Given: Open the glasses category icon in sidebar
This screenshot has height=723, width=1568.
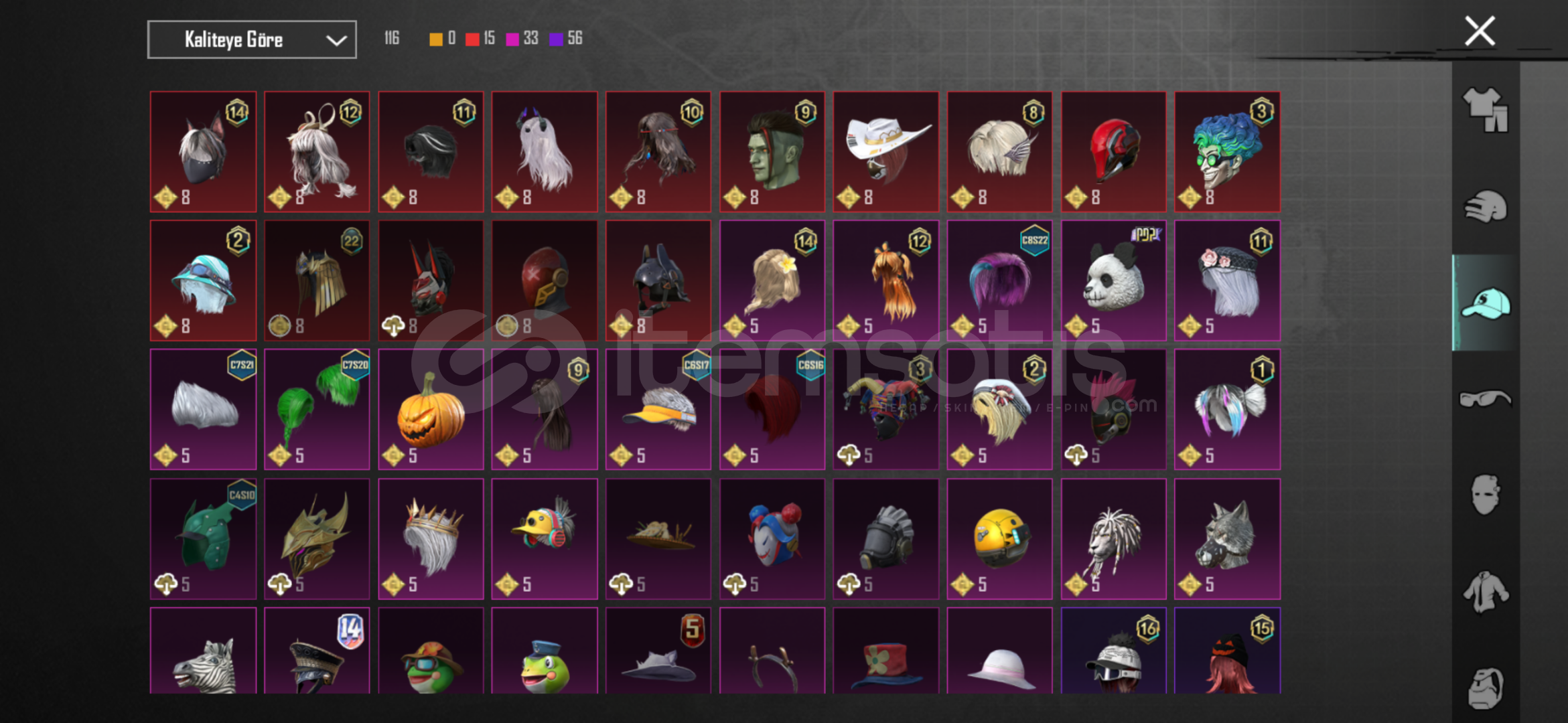Looking at the screenshot, I should tap(1485, 399).
